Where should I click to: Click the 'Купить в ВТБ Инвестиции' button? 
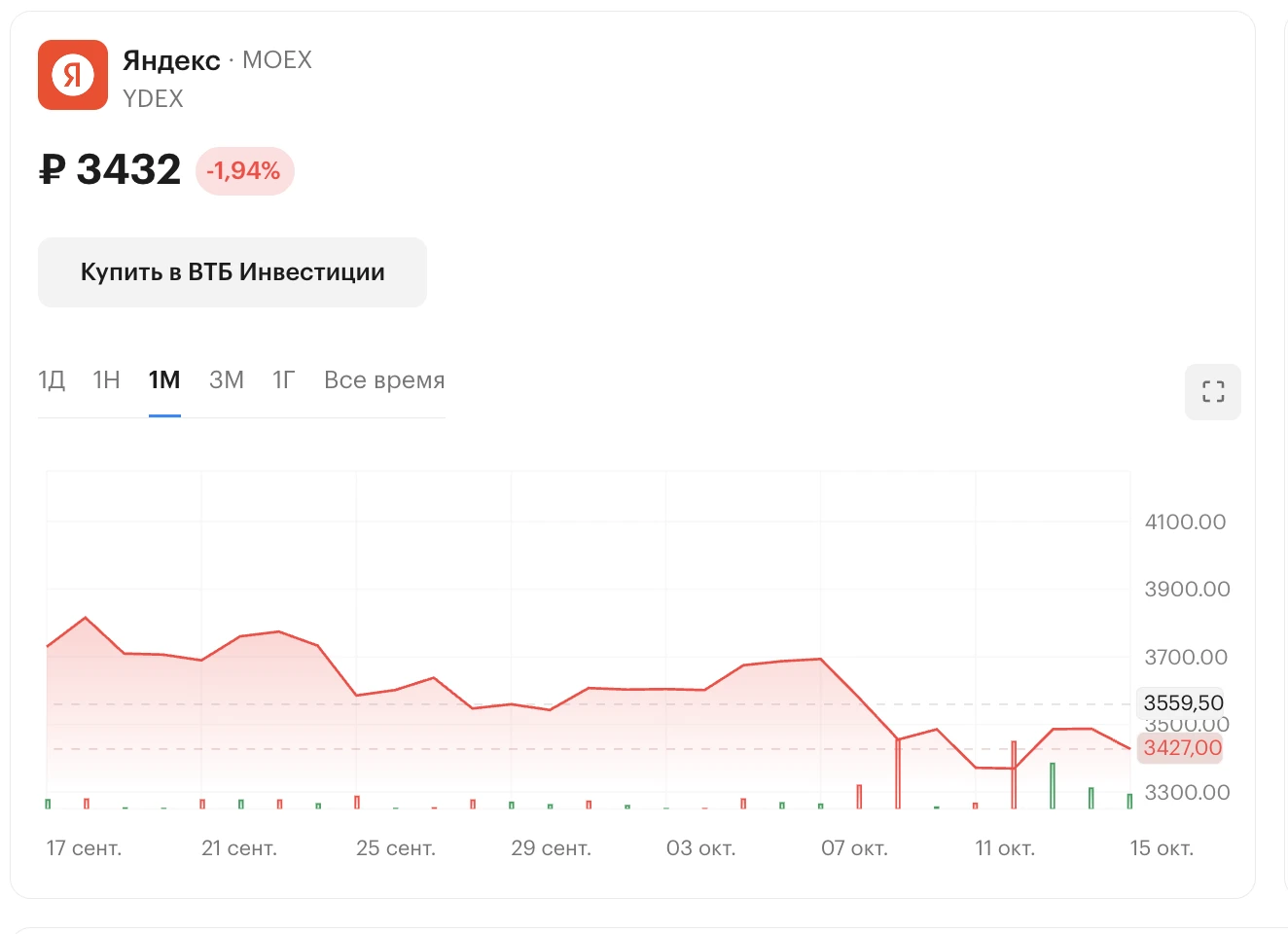click(x=233, y=272)
